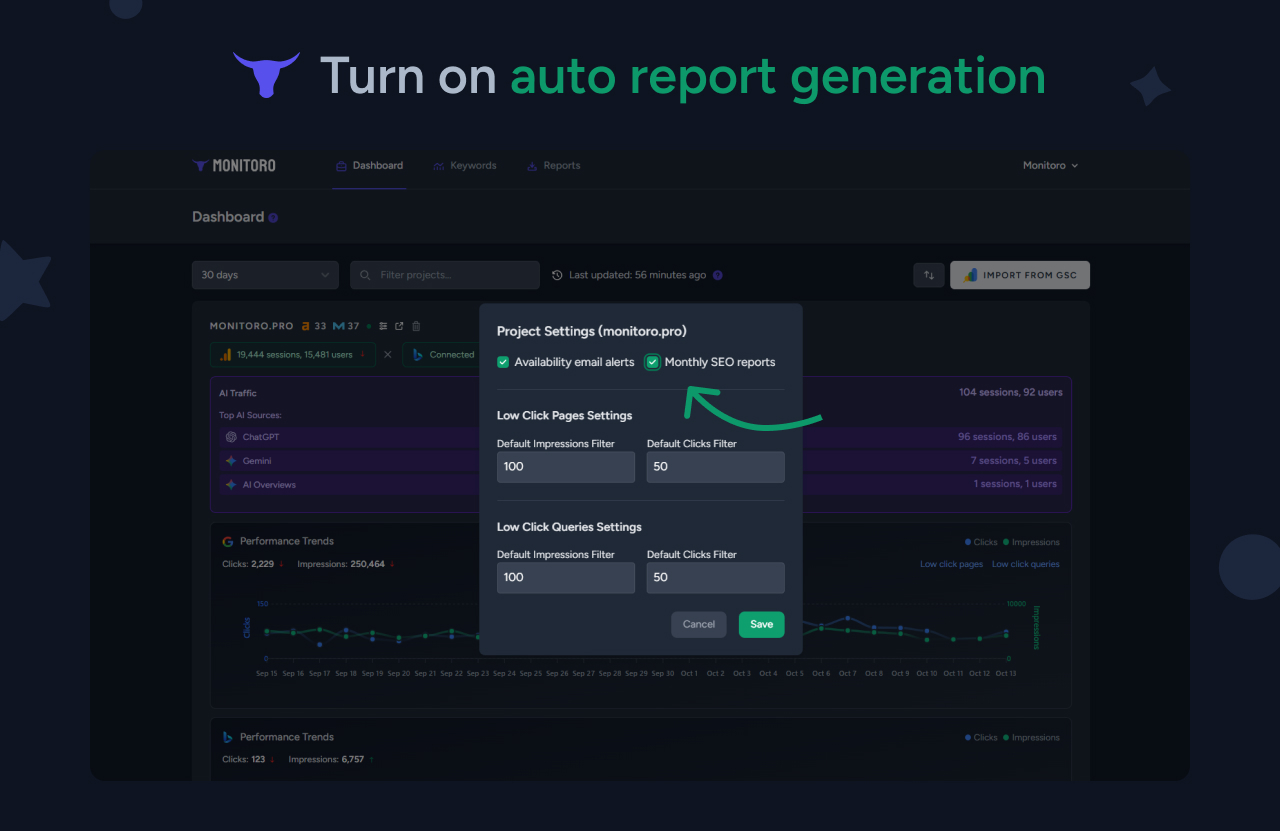Click the Filter projects search field
This screenshot has width=1280, height=831.
coord(444,274)
